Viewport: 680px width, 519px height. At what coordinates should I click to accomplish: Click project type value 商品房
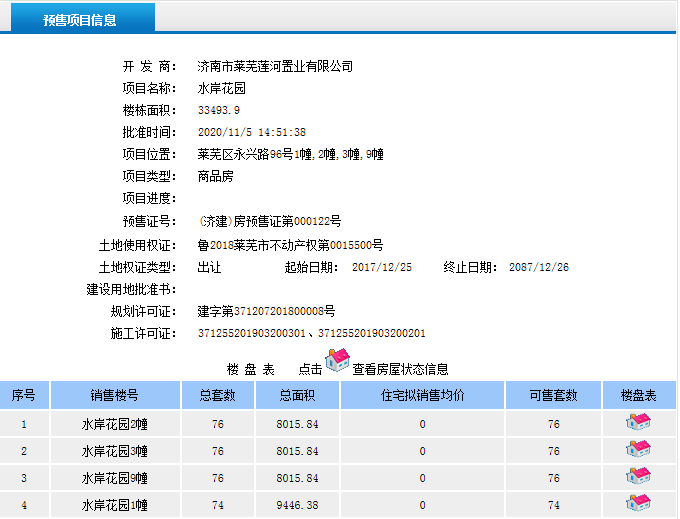click(216, 176)
